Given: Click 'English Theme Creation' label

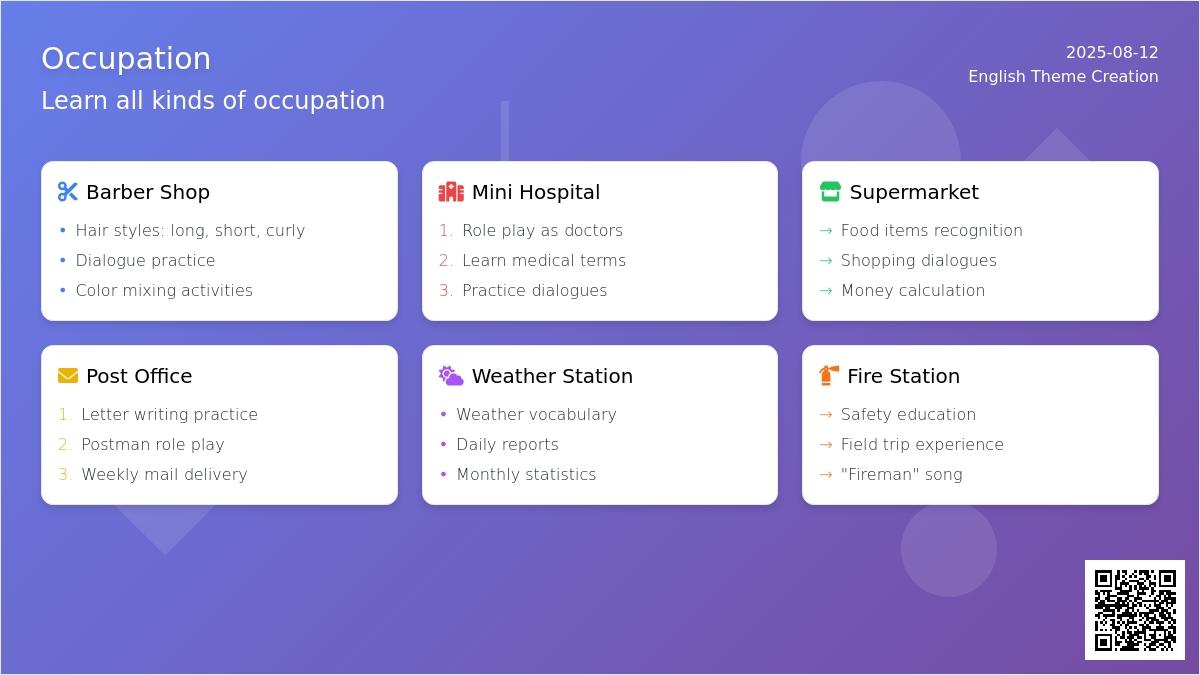Looking at the screenshot, I should pyautogui.click(x=1063, y=77).
